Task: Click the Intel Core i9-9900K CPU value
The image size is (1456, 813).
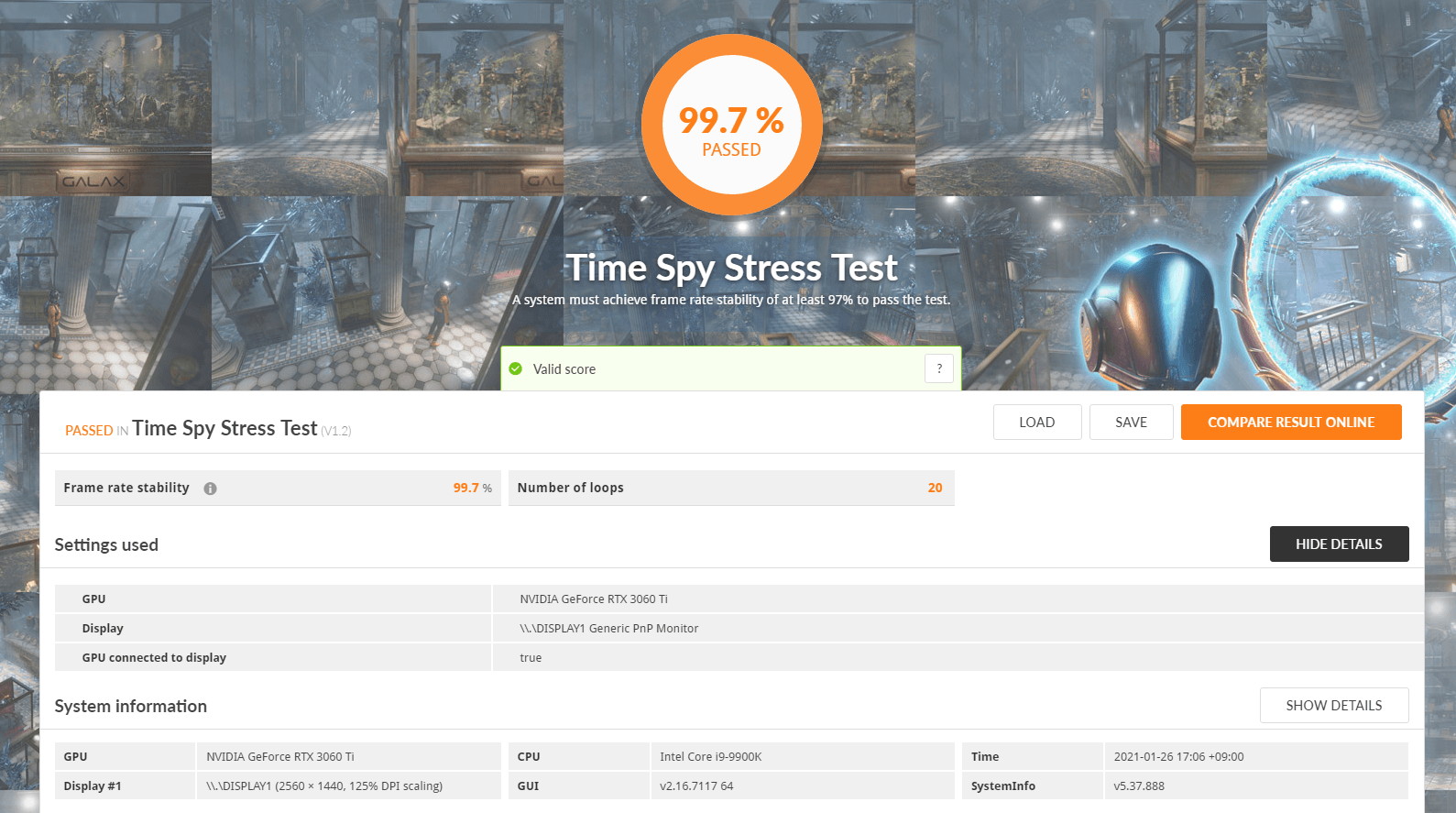Action: click(711, 757)
